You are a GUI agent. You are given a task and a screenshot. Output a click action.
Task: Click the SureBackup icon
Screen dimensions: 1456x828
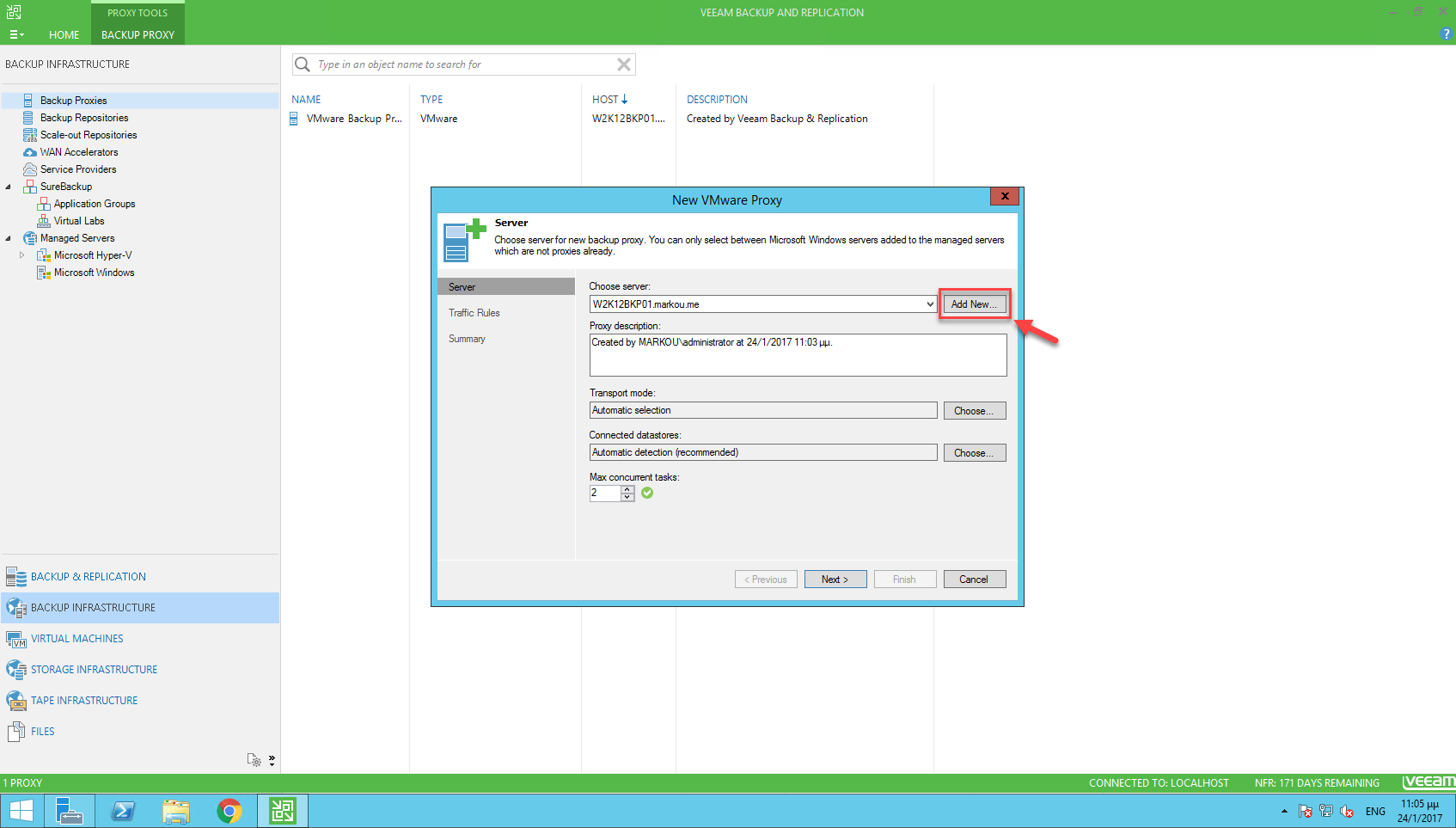(29, 187)
